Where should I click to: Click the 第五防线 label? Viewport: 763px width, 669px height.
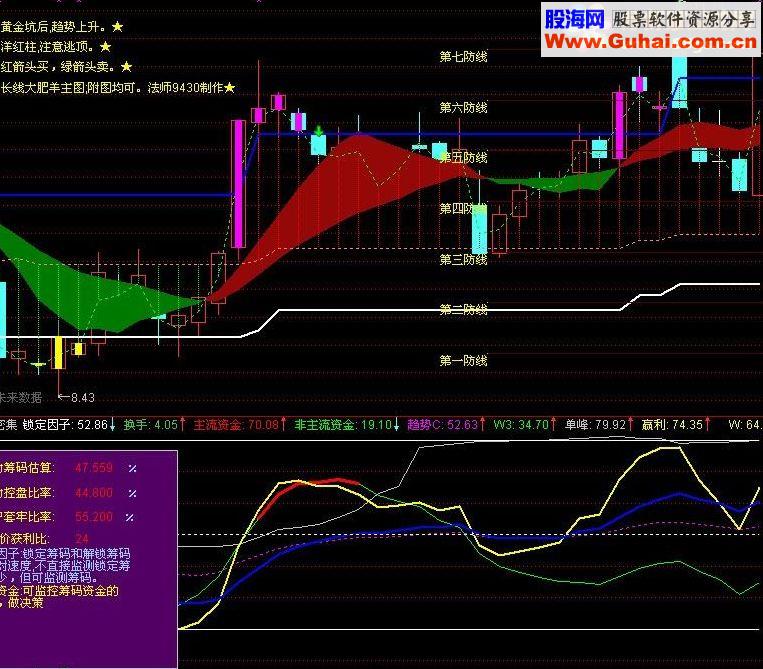pyautogui.click(x=463, y=158)
